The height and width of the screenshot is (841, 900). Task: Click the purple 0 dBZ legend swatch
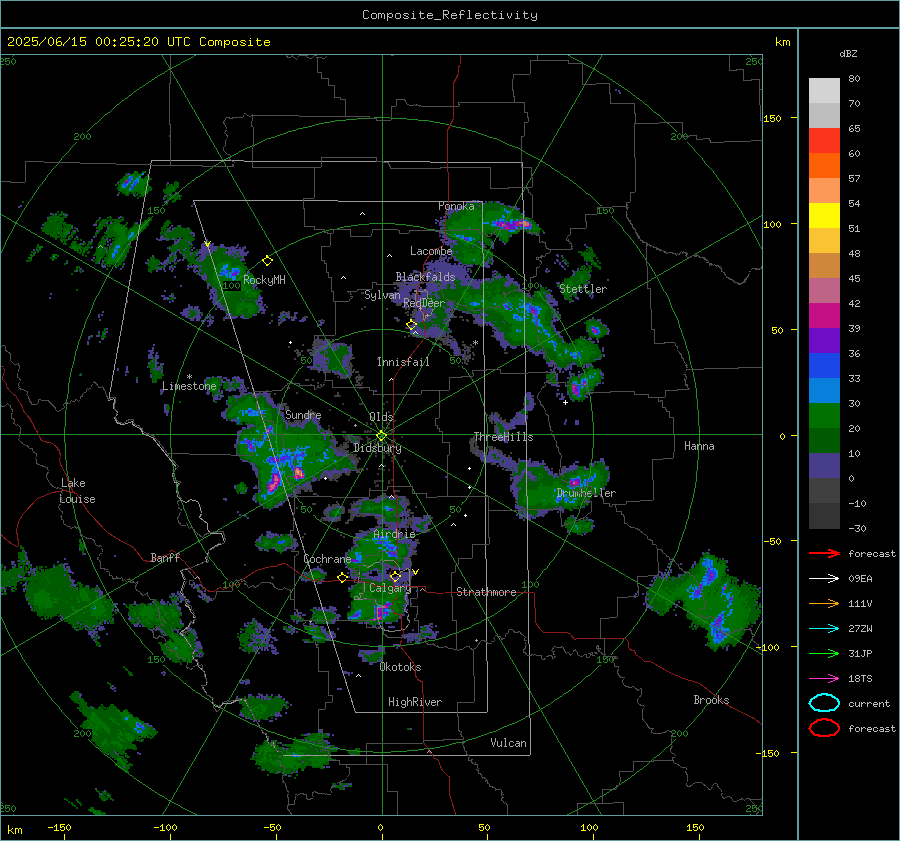pyautogui.click(x=824, y=465)
